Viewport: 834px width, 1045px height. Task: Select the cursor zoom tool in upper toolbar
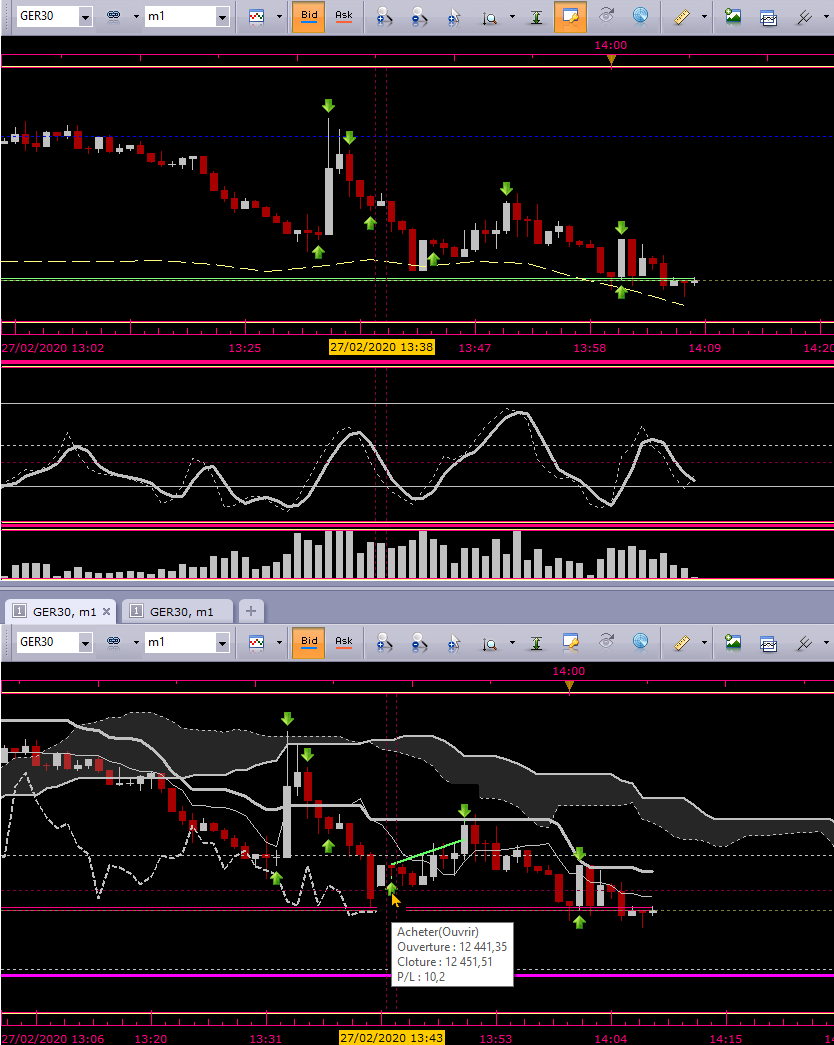click(x=454, y=17)
